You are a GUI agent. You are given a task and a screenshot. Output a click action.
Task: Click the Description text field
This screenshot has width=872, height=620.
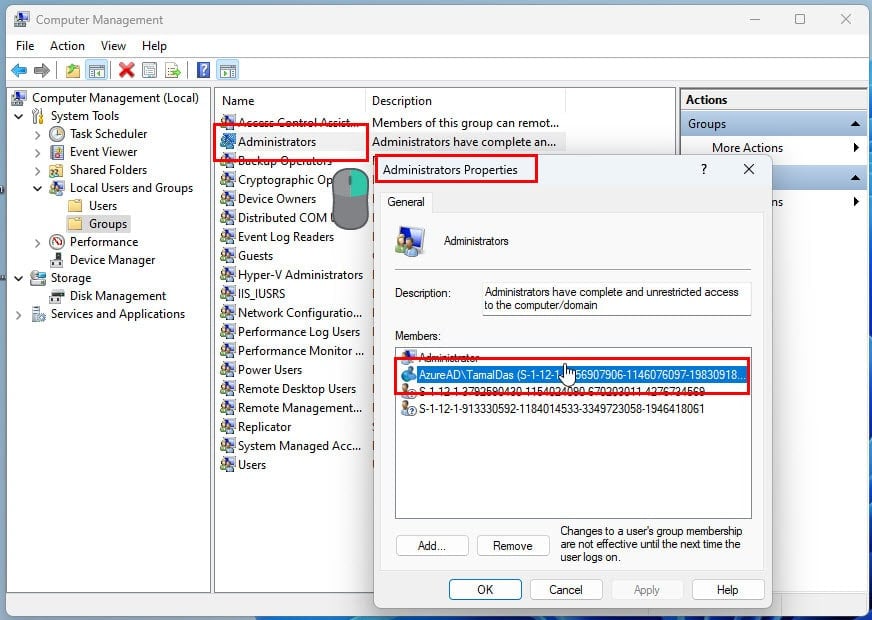(616, 299)
